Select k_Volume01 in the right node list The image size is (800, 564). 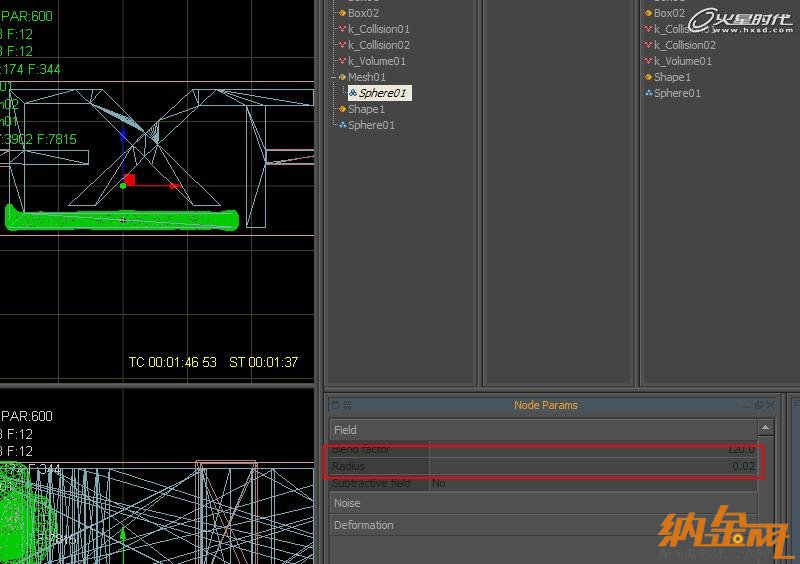click(683, 61)
